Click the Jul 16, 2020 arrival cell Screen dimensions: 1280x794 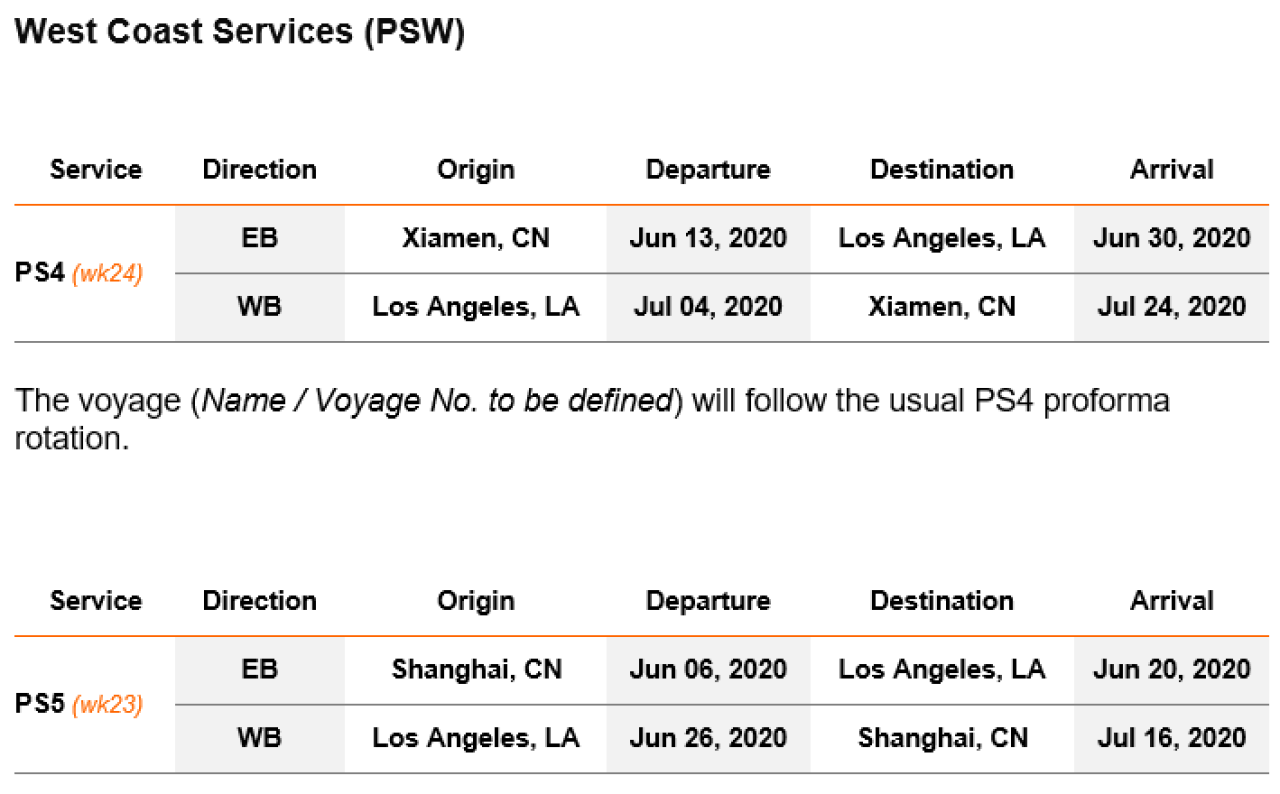coord(1171,738)
